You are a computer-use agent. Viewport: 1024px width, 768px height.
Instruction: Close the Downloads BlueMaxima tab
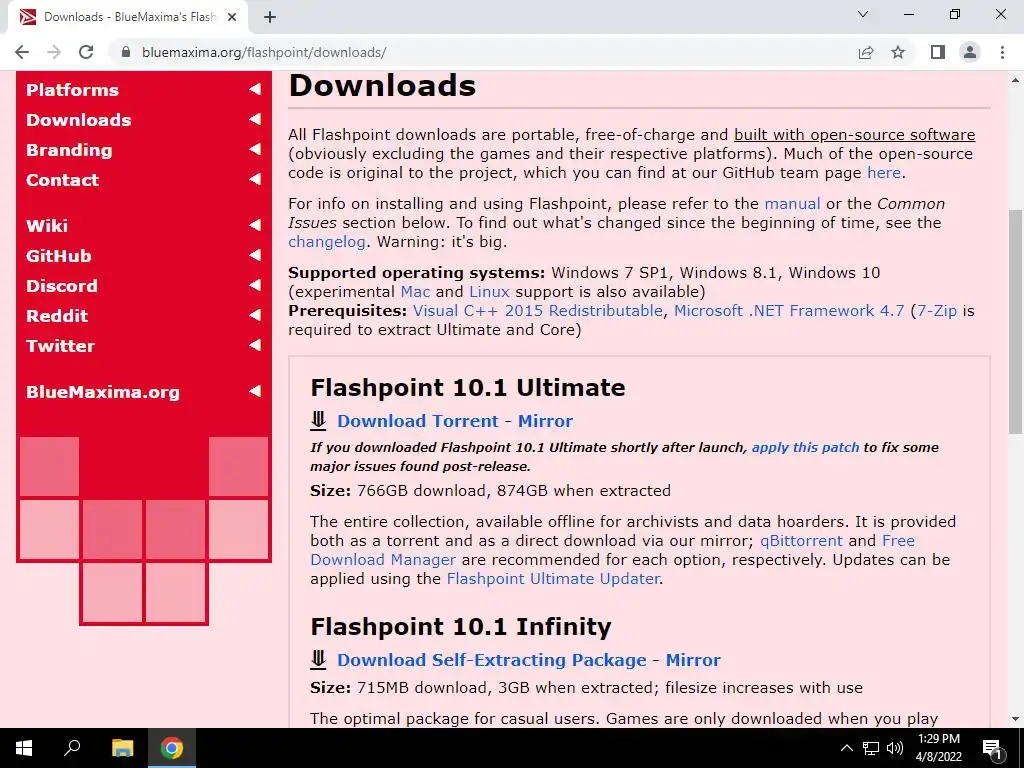232,17
